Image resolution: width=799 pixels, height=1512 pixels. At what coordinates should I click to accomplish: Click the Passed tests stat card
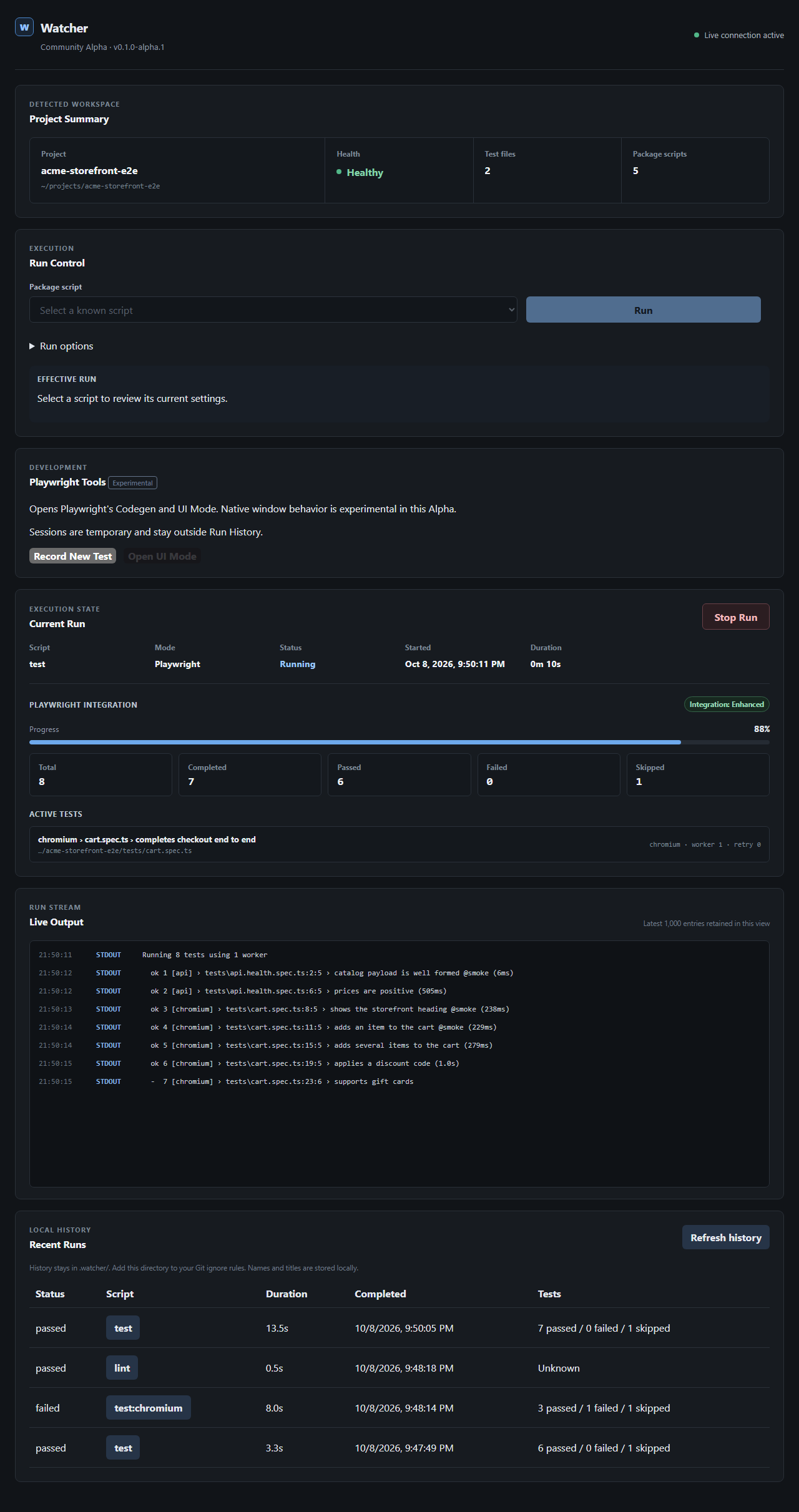pyautogui.click(x=399, y=774)
